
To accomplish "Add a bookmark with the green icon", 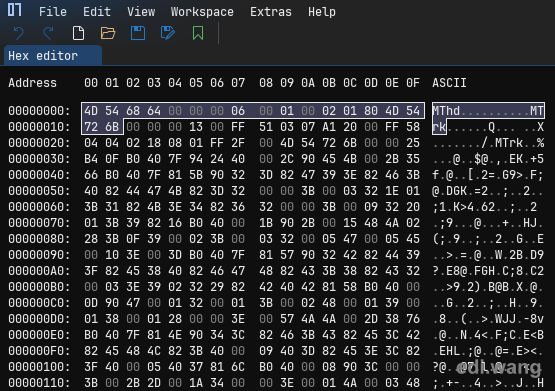I will click(x=198, y=33).
